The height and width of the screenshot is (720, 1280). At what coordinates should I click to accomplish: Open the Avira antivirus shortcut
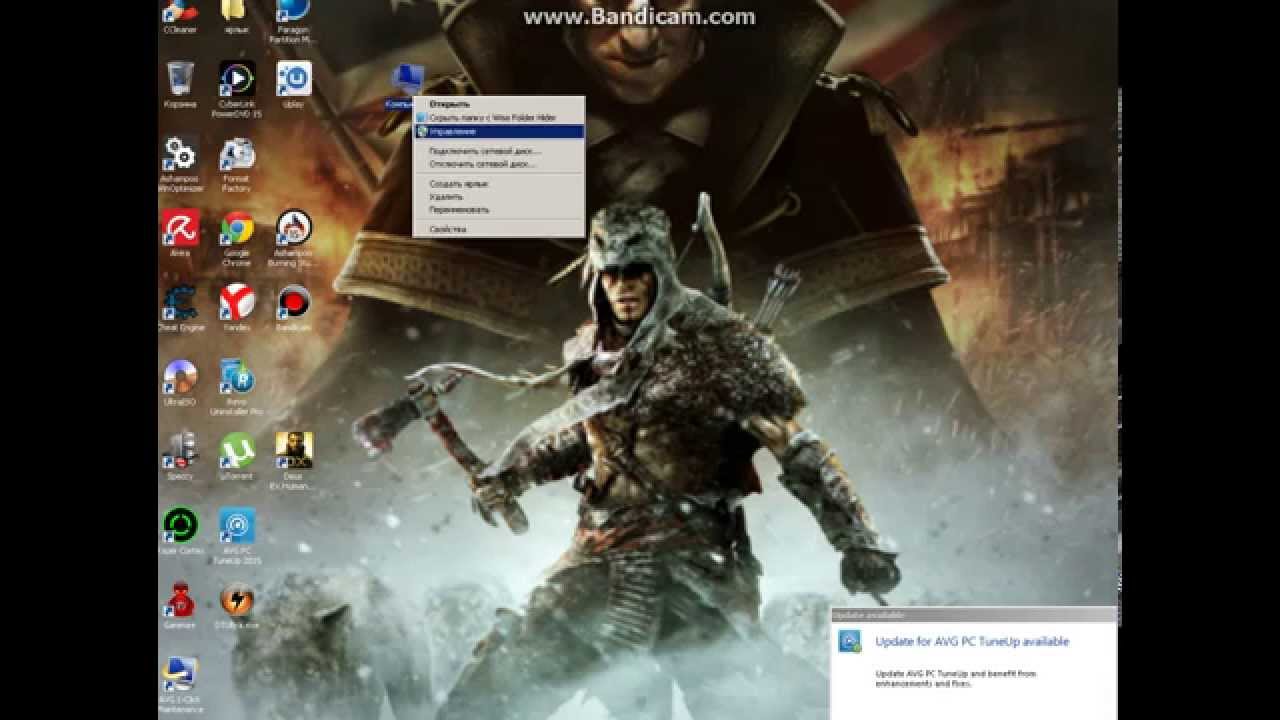[x=180, y=233]
